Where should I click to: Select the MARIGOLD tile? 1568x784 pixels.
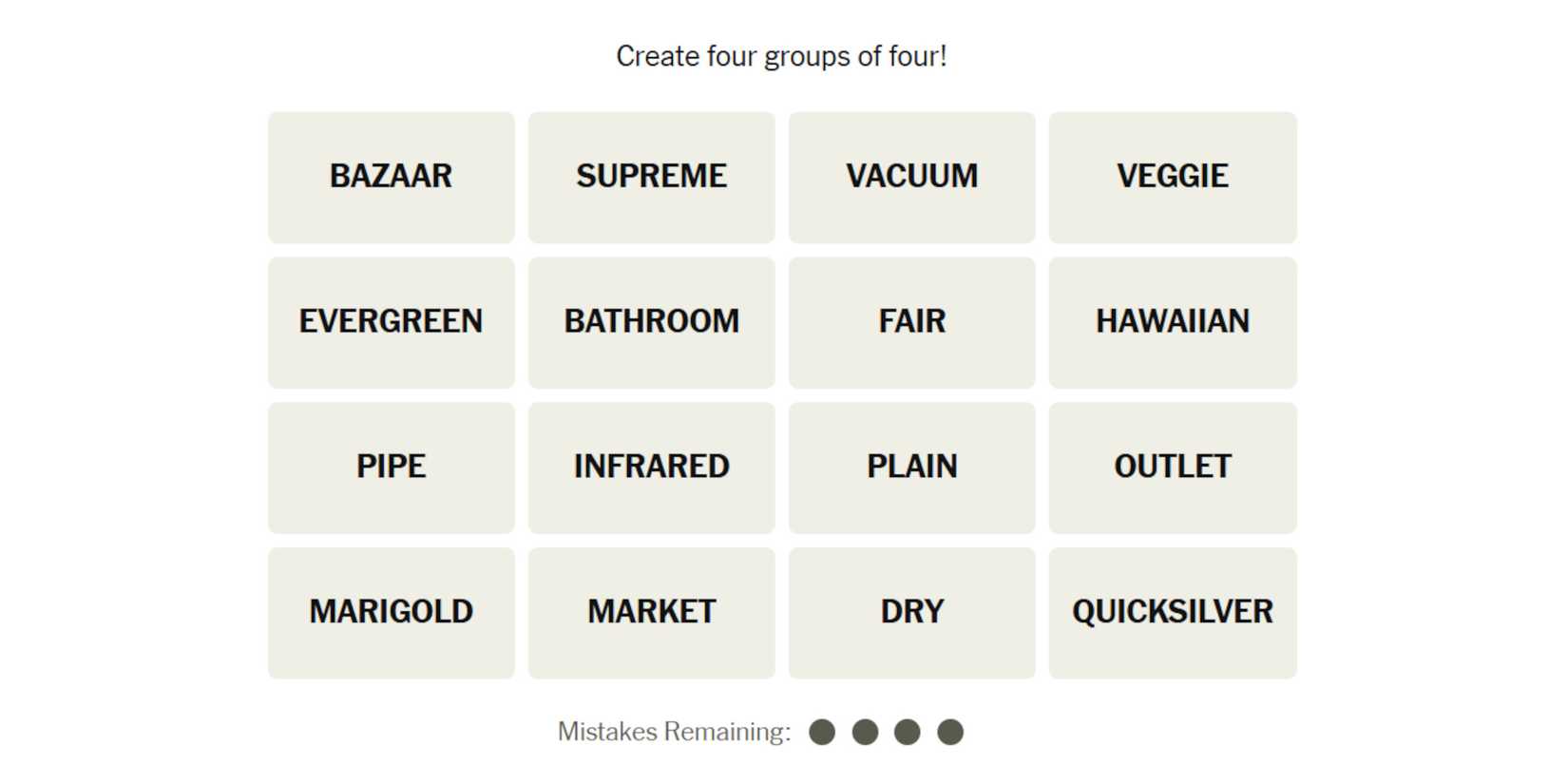(x=391, y=613)
